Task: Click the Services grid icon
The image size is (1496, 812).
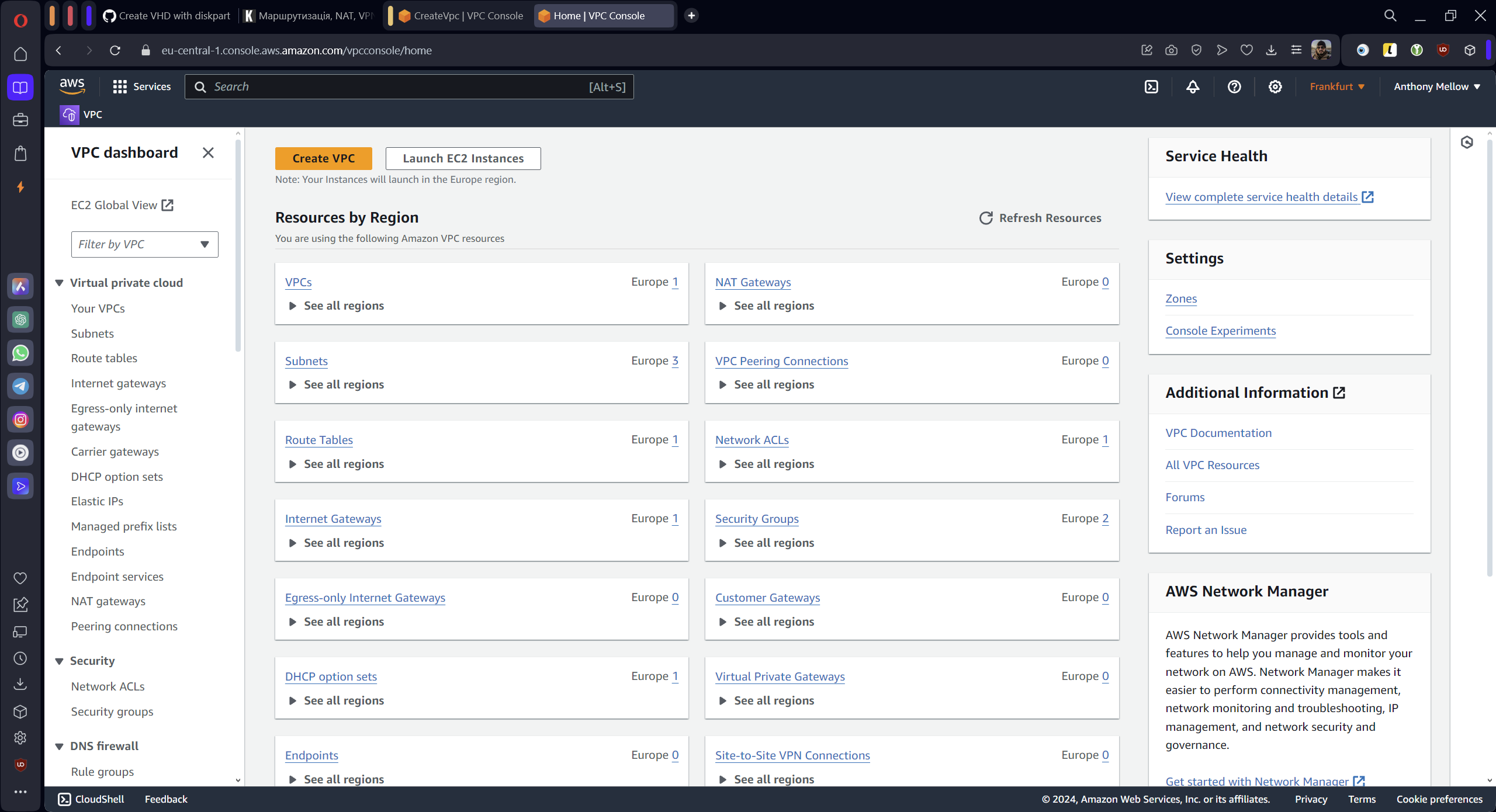Action: [120, 87]
